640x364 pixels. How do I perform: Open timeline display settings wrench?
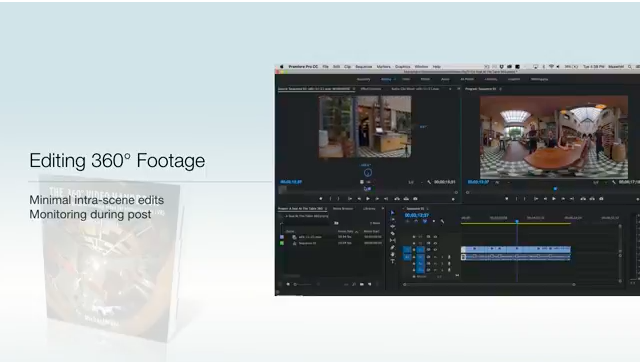point(442,221)
